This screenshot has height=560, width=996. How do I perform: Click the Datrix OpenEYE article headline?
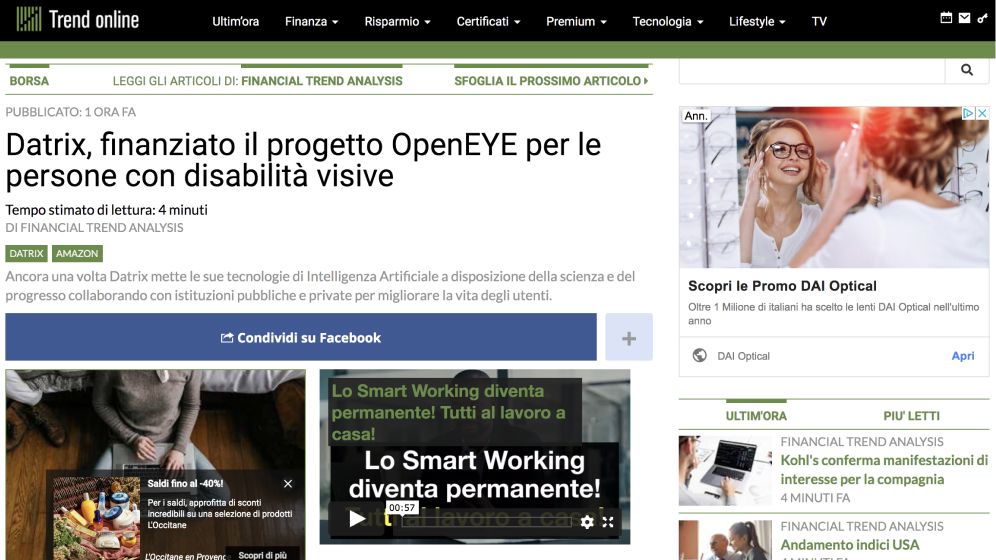pos(303,160)
